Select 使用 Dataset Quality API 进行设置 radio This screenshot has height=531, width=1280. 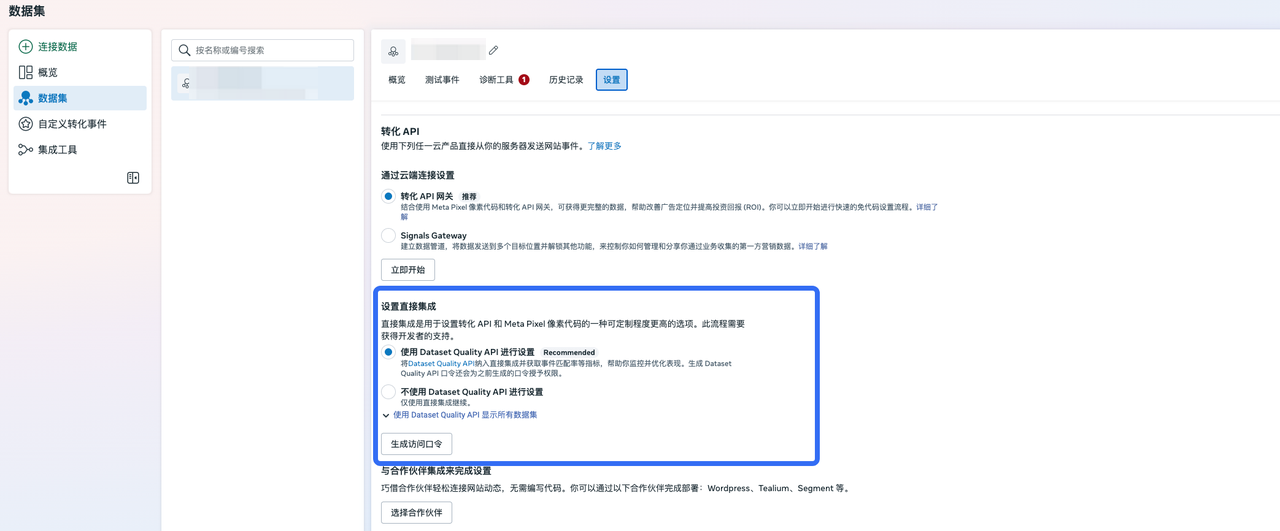point(388,352)
